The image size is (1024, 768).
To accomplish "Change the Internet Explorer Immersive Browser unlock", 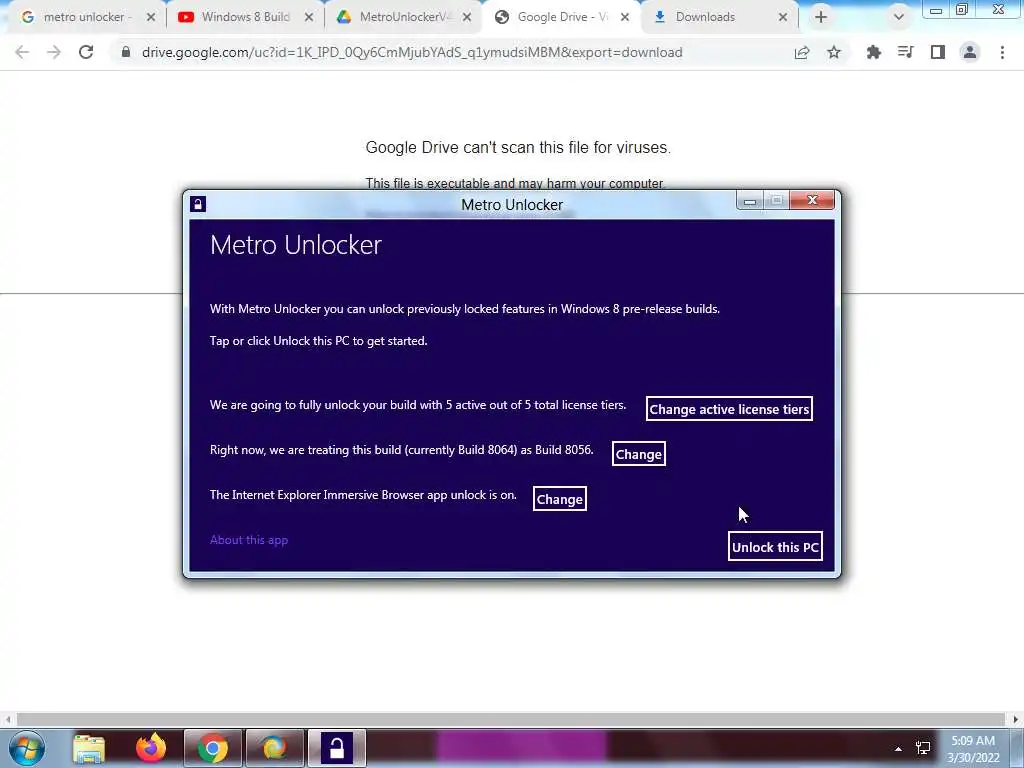I will pyautogui.click(x=560, y=499).
